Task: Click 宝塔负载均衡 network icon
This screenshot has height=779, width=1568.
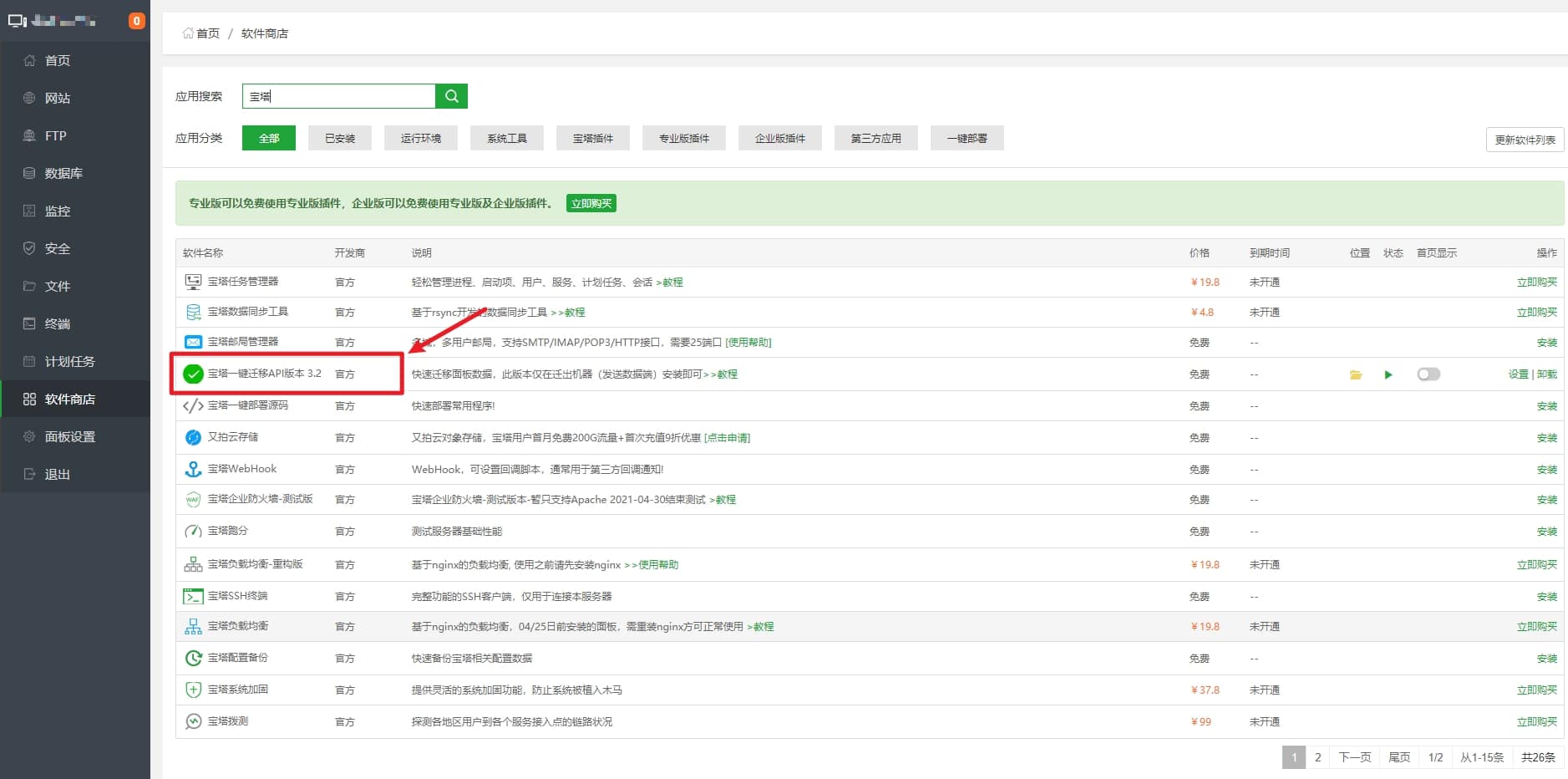Action: tap(193, 626)
